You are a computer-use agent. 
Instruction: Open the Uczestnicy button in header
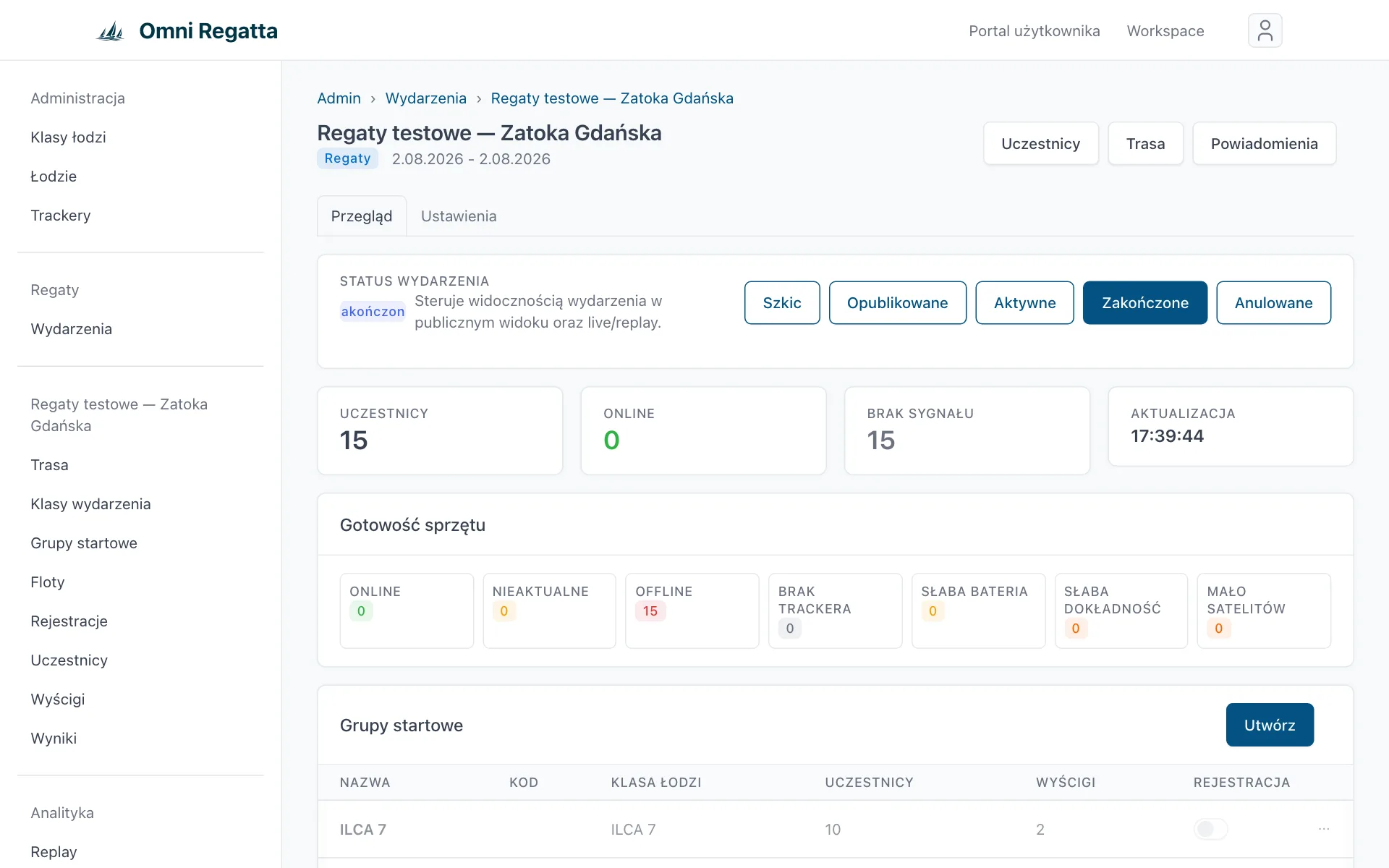coord(1040,144)
